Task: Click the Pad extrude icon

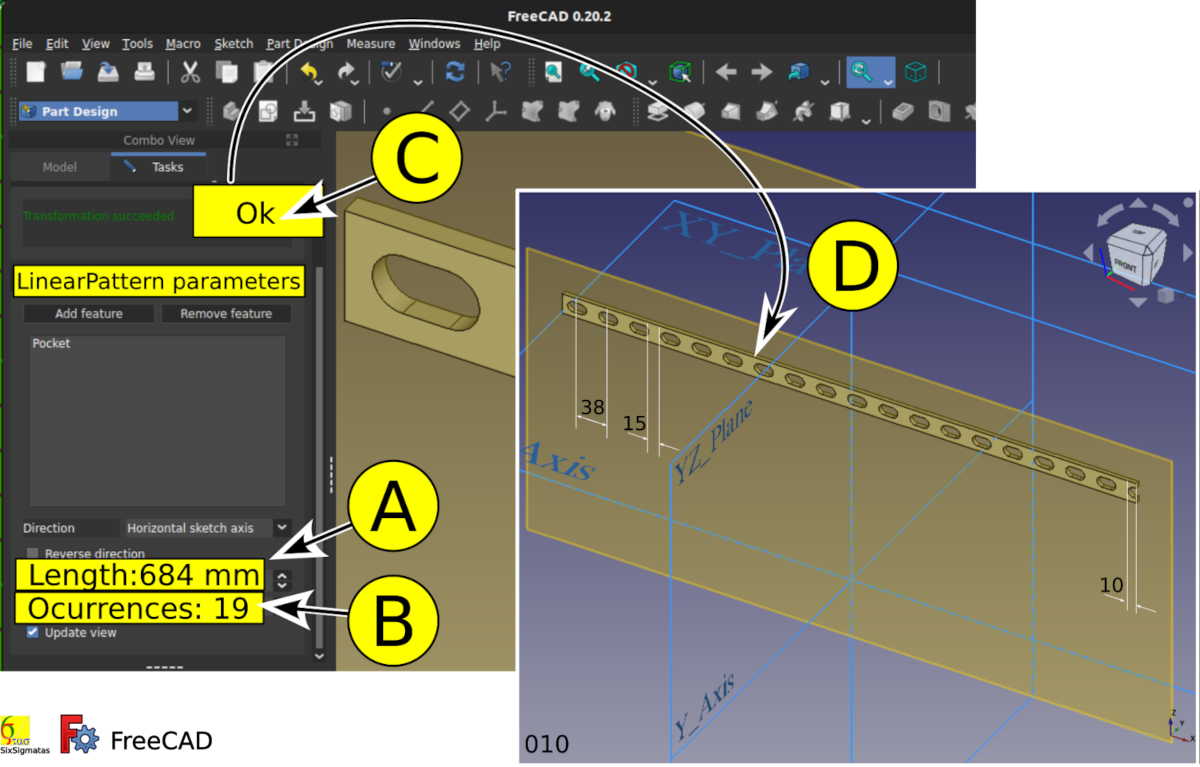Action: [x=658, y=111]
